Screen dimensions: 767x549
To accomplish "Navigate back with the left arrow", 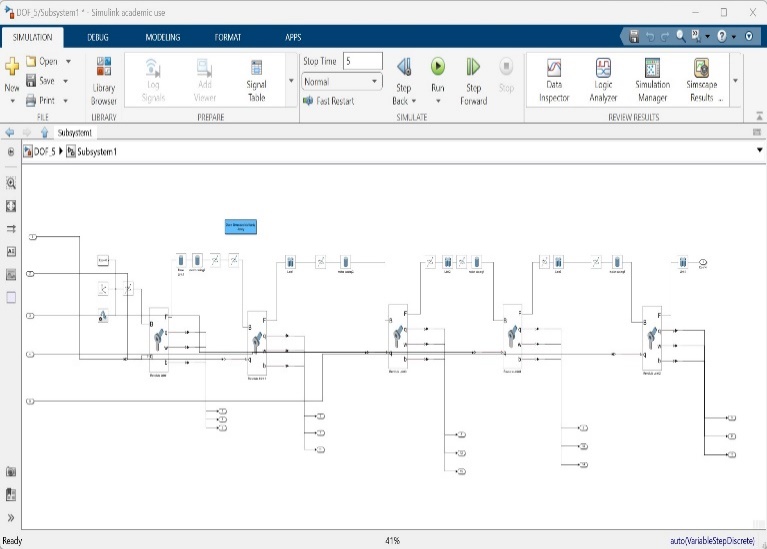I will (x=10, y=133).
